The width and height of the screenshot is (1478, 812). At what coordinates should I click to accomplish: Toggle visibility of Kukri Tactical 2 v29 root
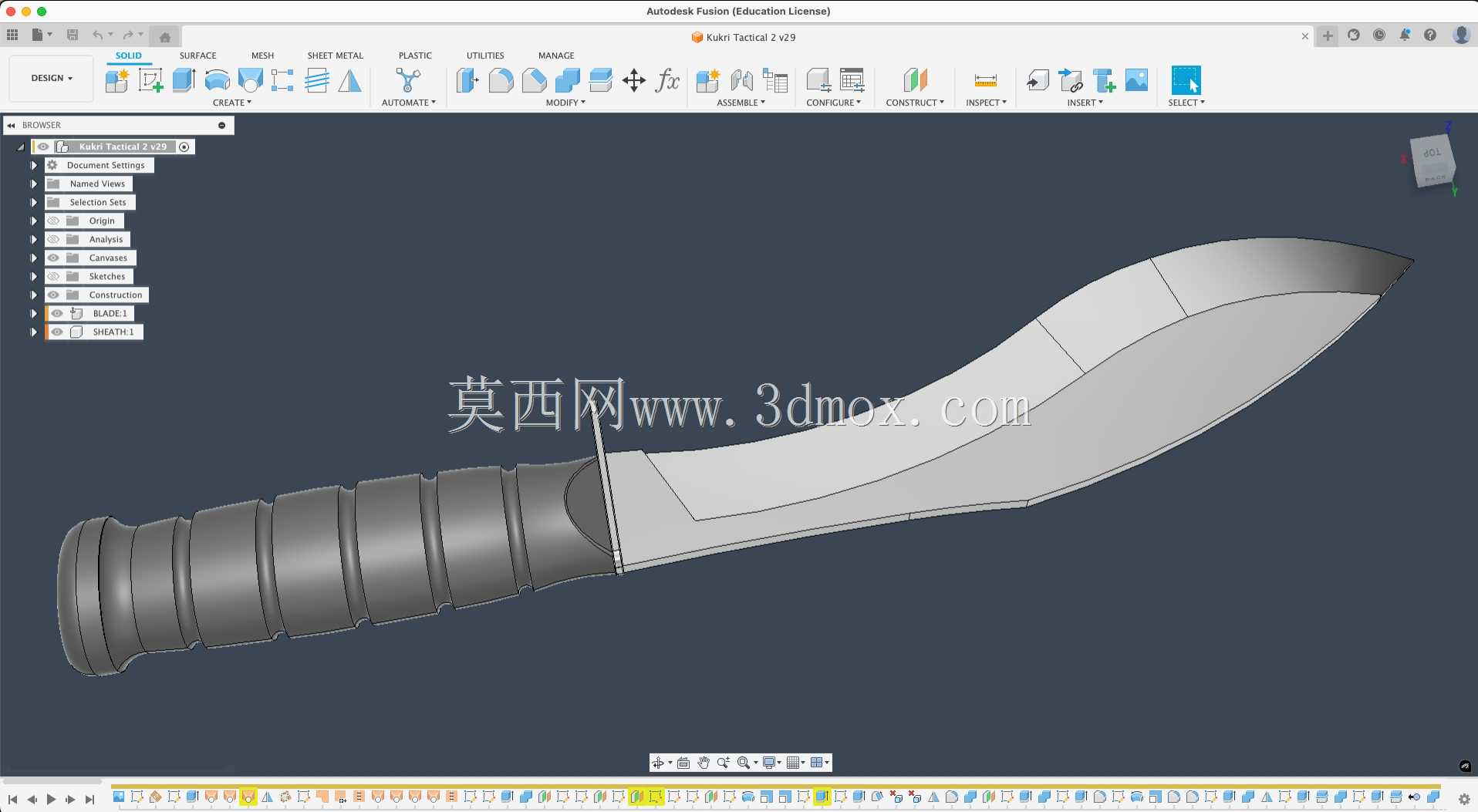click(43, 147)
